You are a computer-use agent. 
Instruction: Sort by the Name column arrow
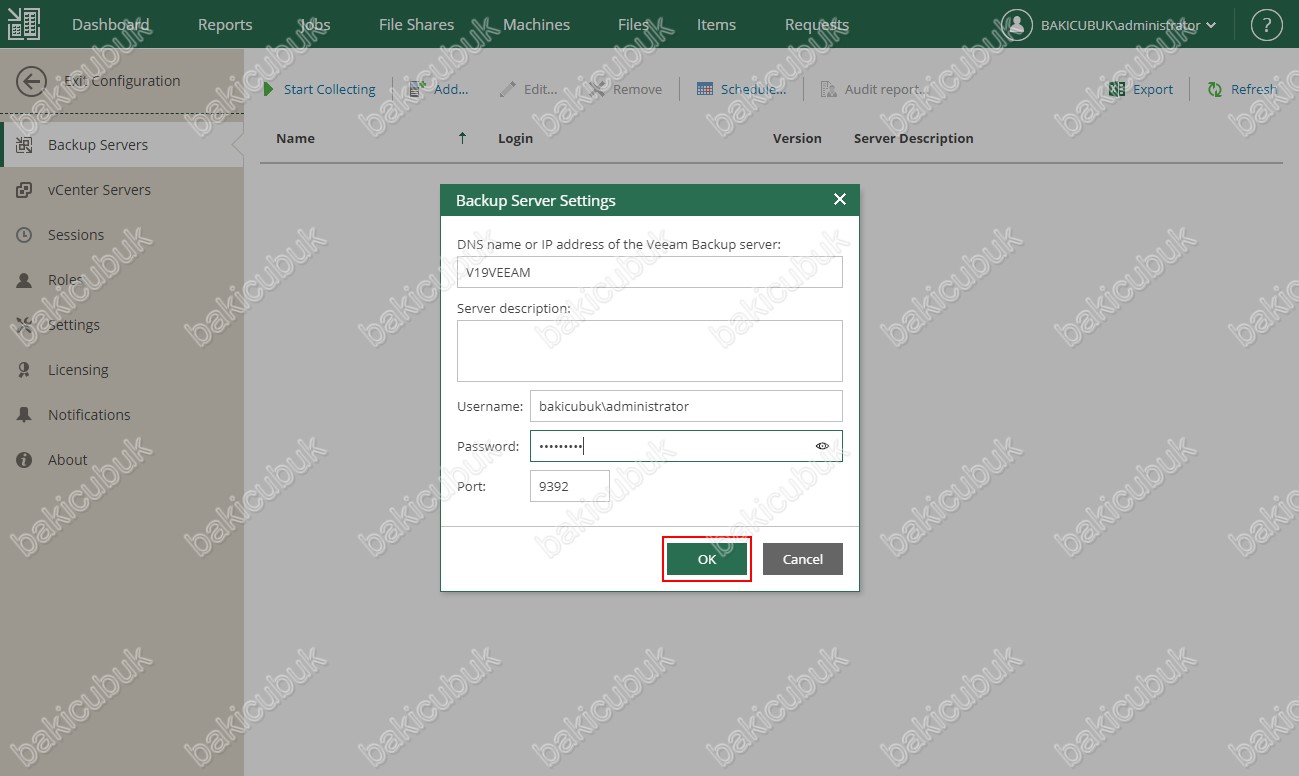click(x=462, y=139)
